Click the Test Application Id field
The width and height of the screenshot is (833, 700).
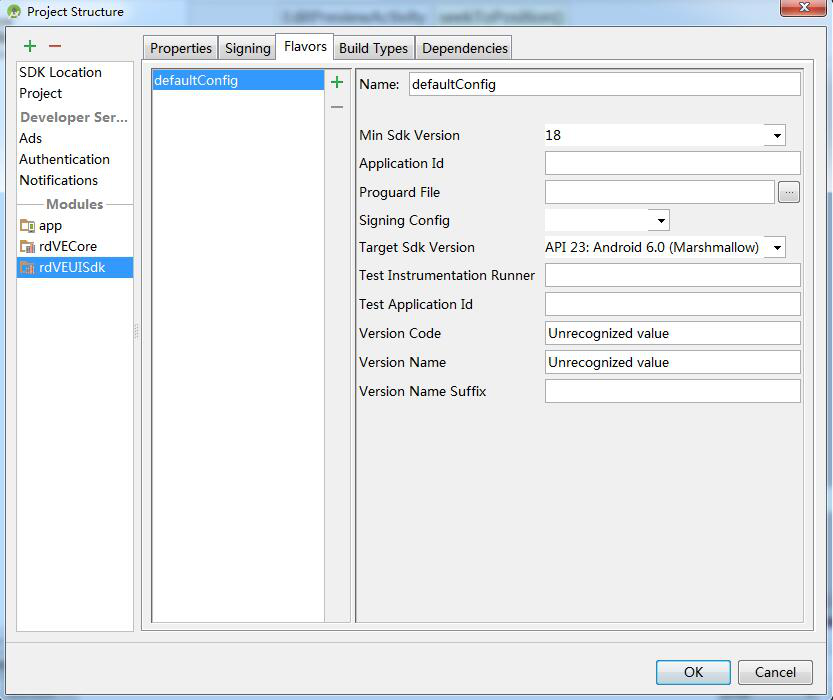pos(673,304)
